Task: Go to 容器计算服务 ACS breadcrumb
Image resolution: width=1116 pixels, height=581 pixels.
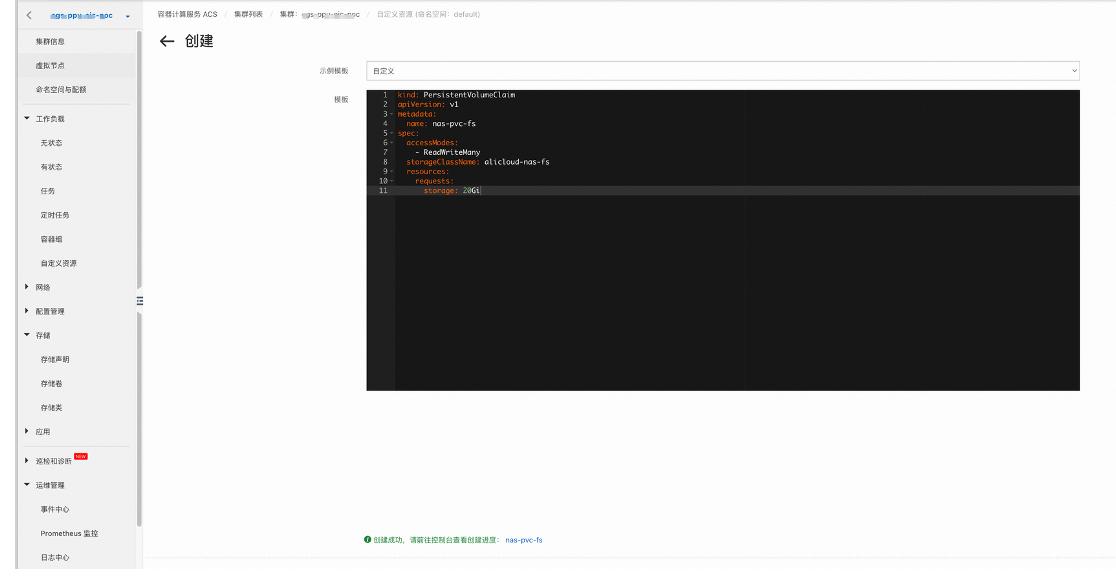Action: click(187, 14)
